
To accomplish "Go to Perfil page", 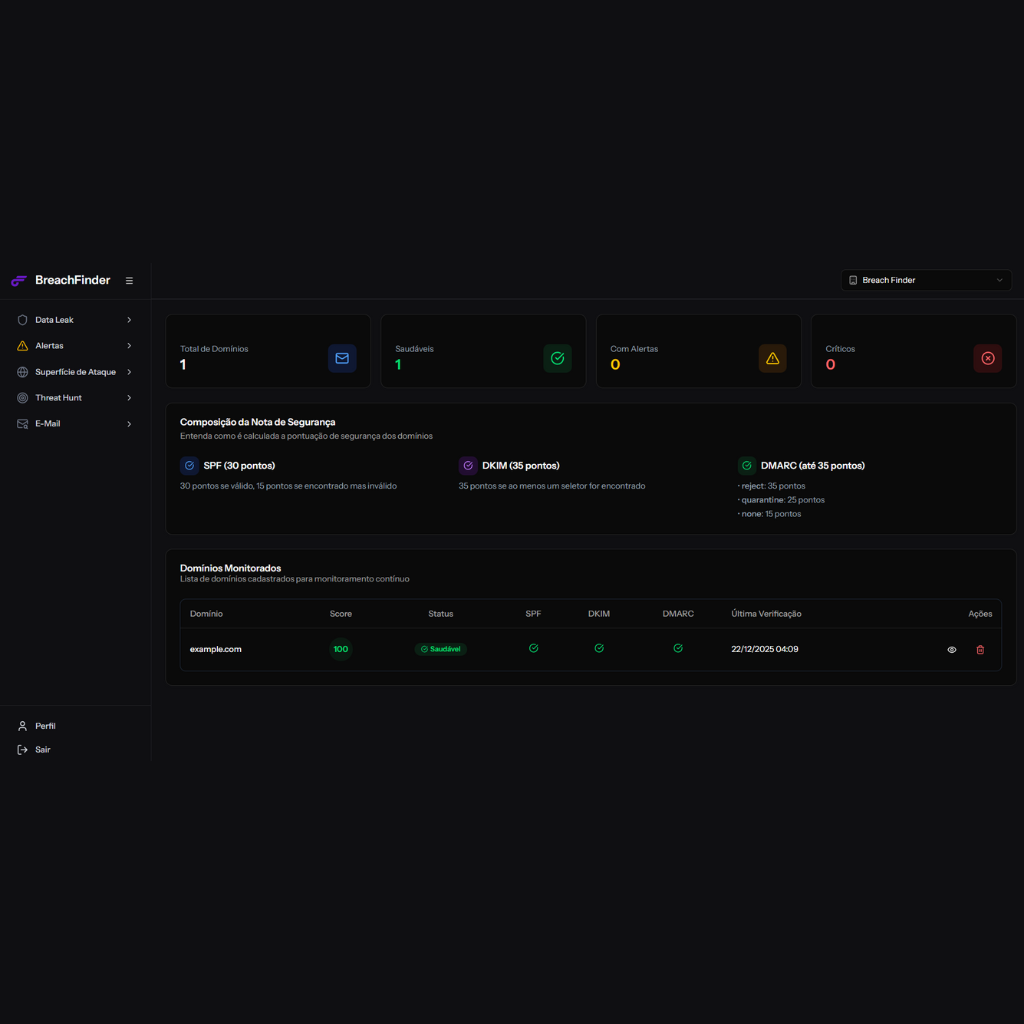I will pos(45,726).
